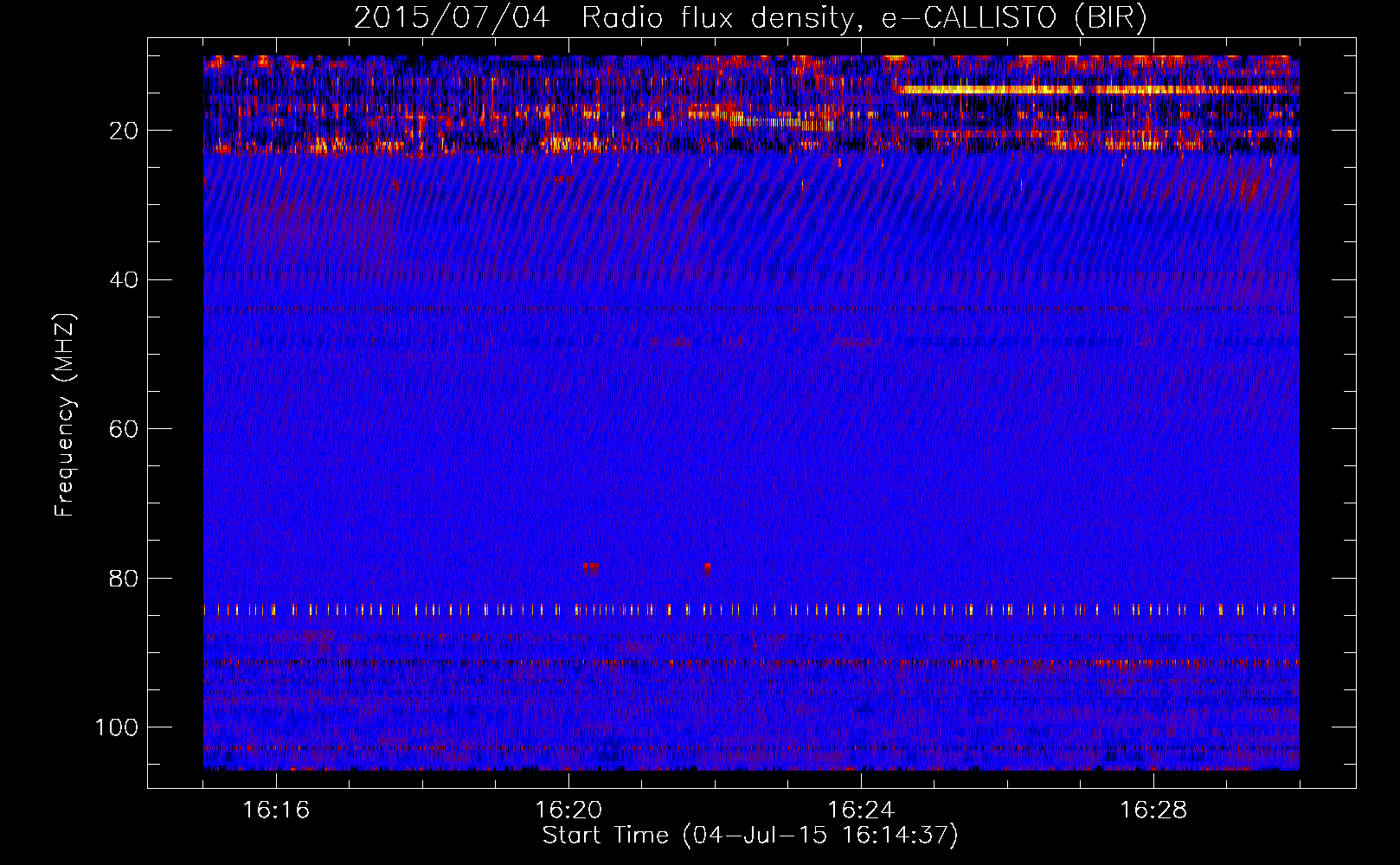Click the 16:24 time tick label
This screenshot has height=865, width=1400.
pyautogui.click(x=861, y=811)
